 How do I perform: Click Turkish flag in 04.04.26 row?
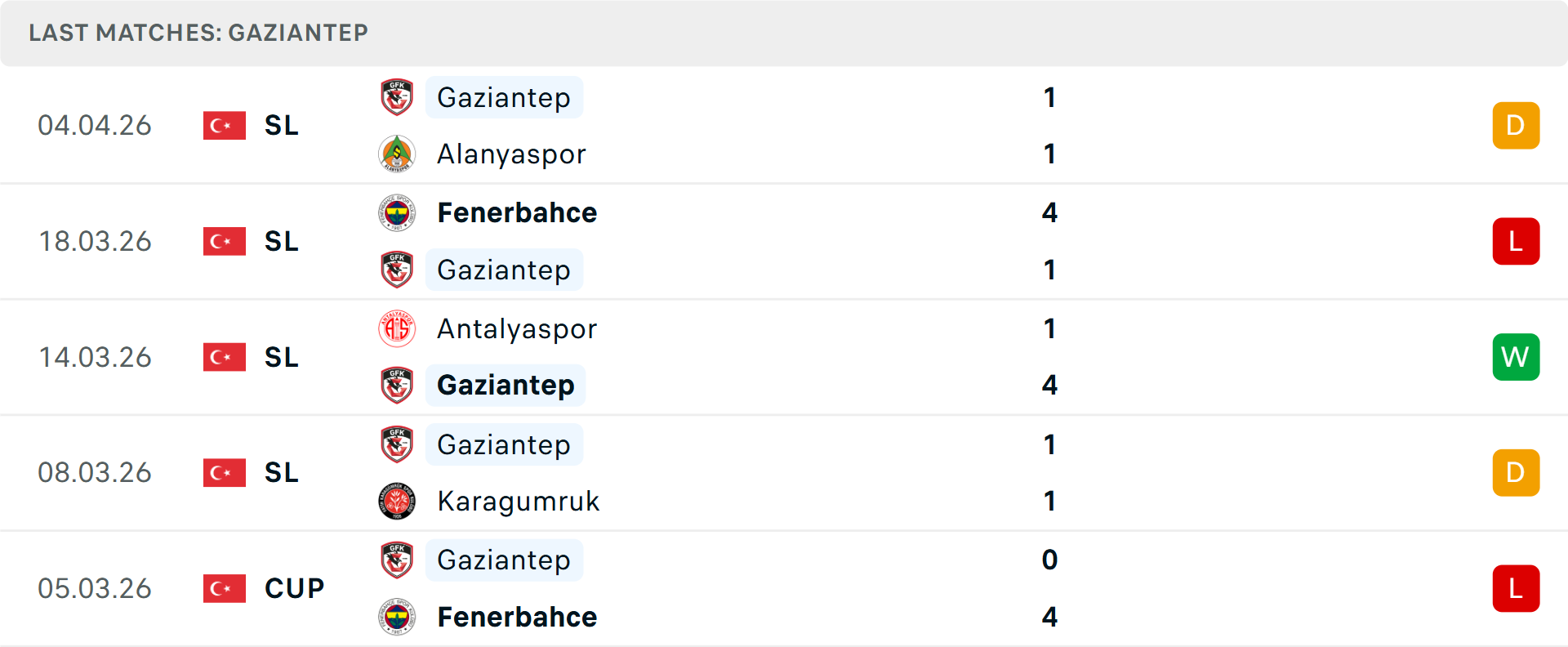click(225, 125)
